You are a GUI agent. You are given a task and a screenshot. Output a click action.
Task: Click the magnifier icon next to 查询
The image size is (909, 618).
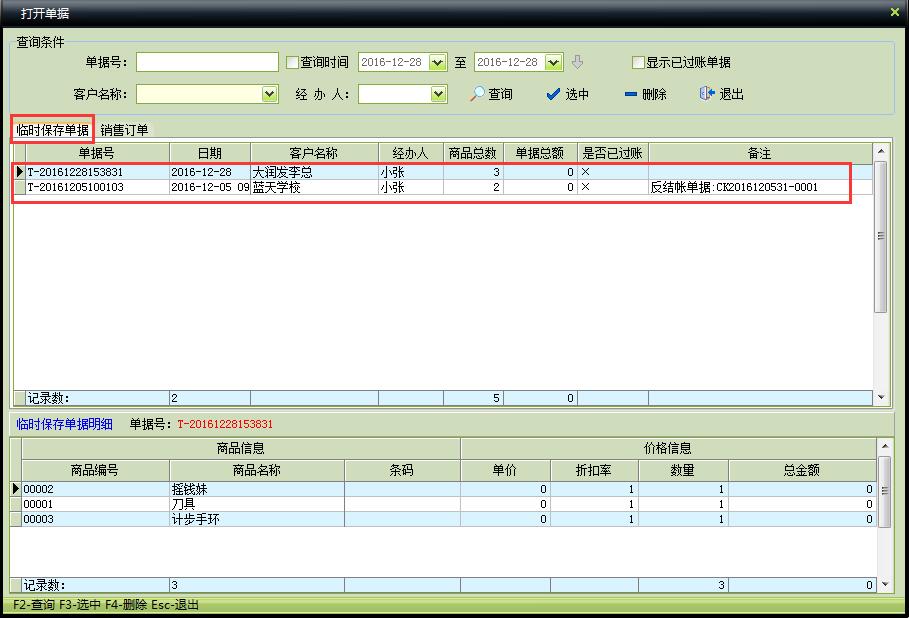pos(477,94)
